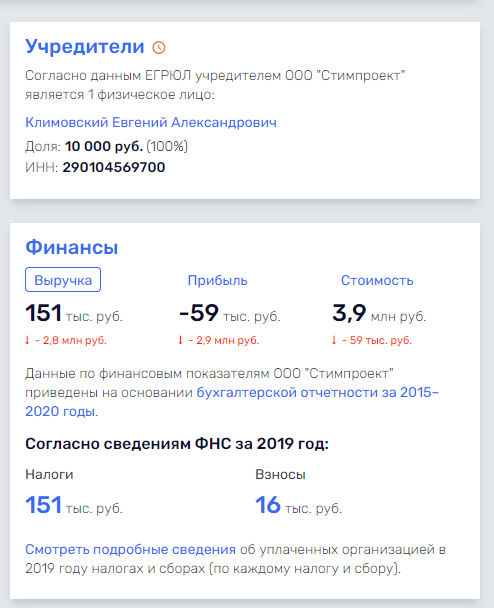Click Смотреть подробные сведения link
The width and height of the screenshot is (494, 608).
point(130,549)
